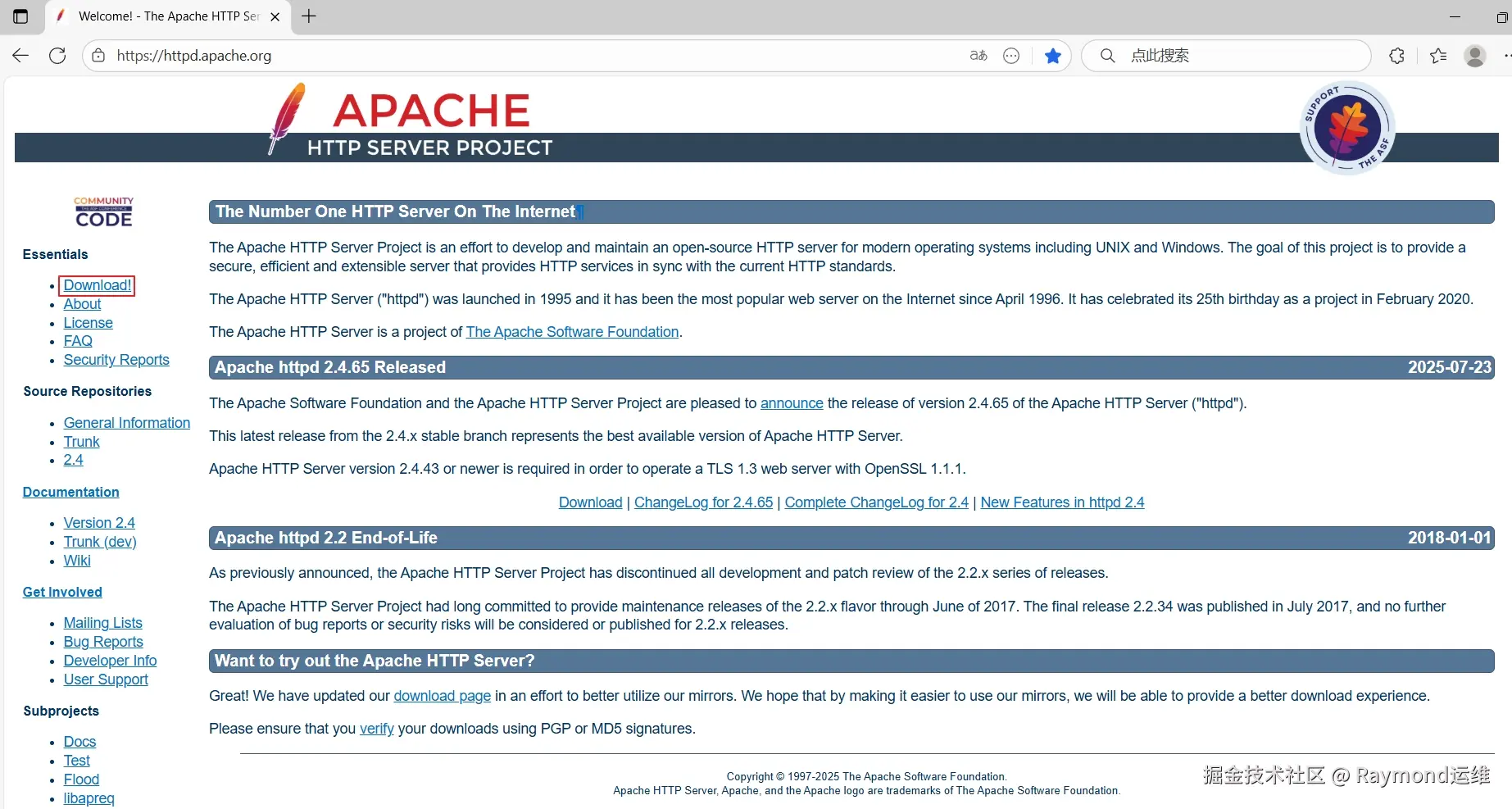Click the site info lock icon
Viewport: 1512px width, 809px height.
(x=98, y=56)
